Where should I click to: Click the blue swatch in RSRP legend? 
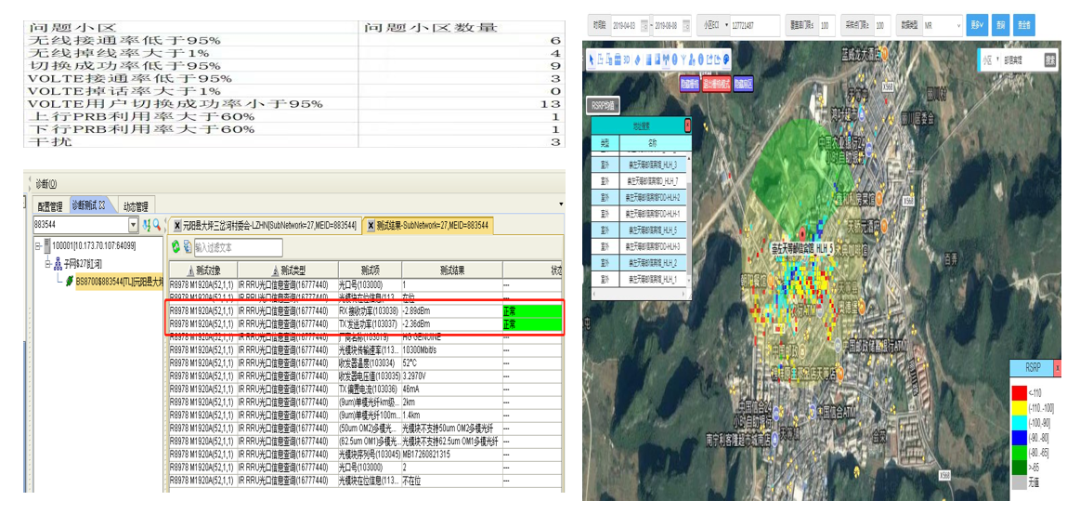coord(1019,437)
